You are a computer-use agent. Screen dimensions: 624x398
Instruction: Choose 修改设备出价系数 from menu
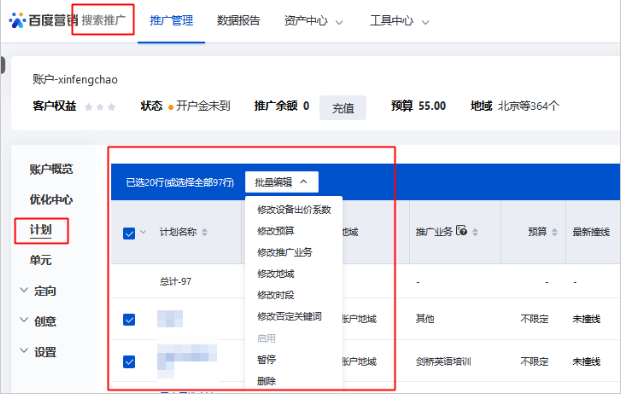tap(294, 210)
